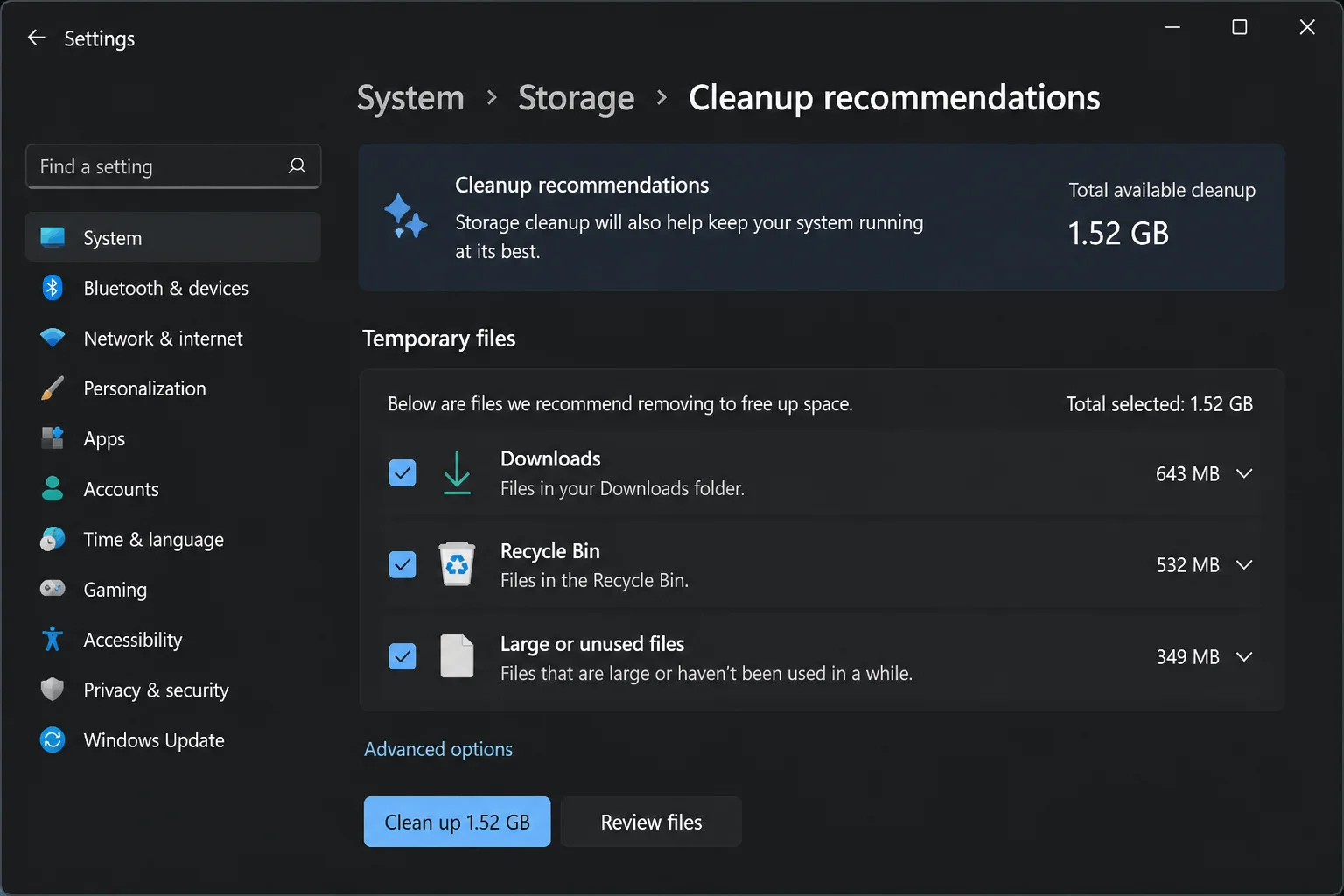Open Bluetooth & devices settings
The image size is (1344, 896).
tap(173, 287)
